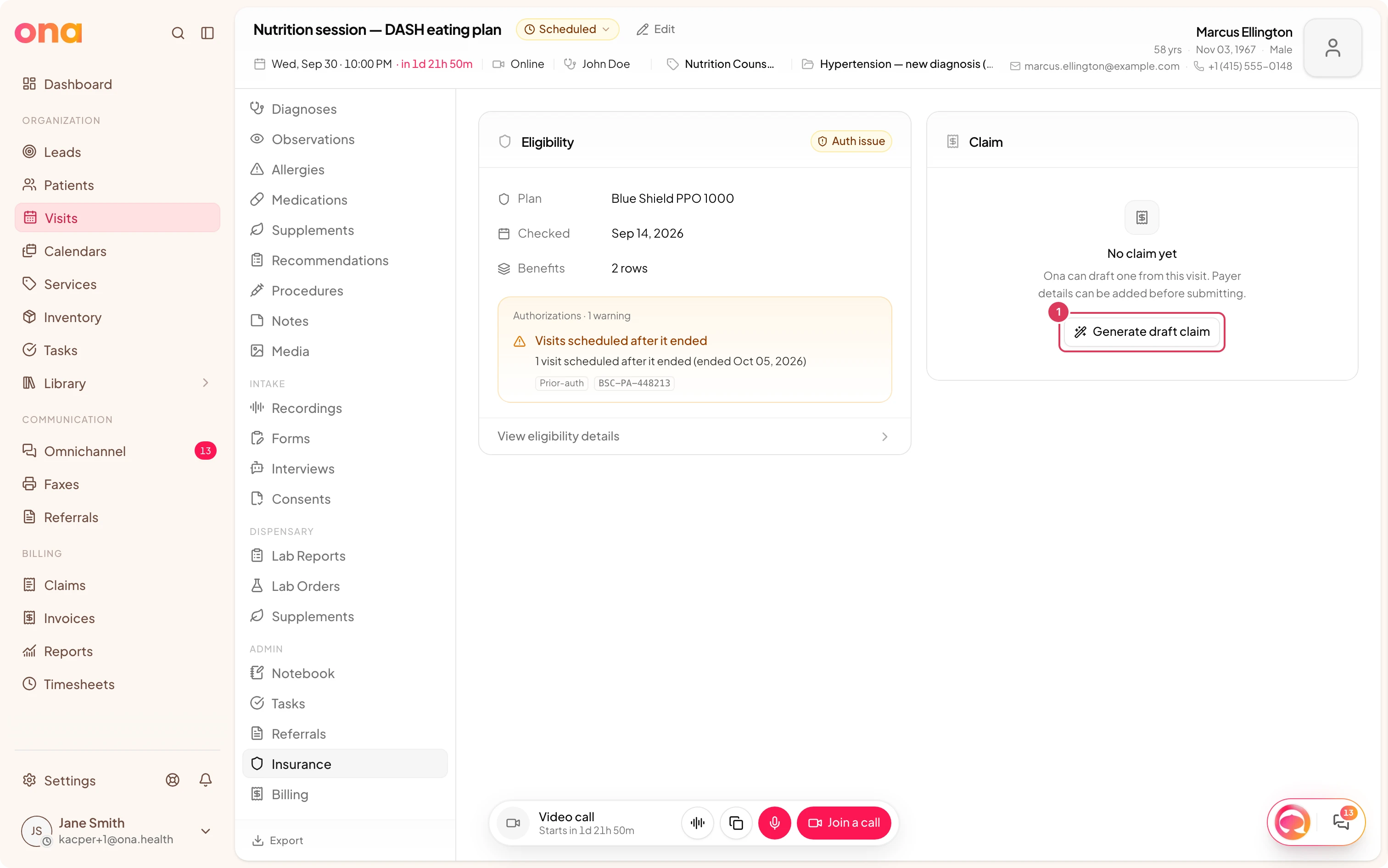Click Hypertension — new diagnosis case label
The width and height of the screenshot is (1388, 868).
(898, 64)
